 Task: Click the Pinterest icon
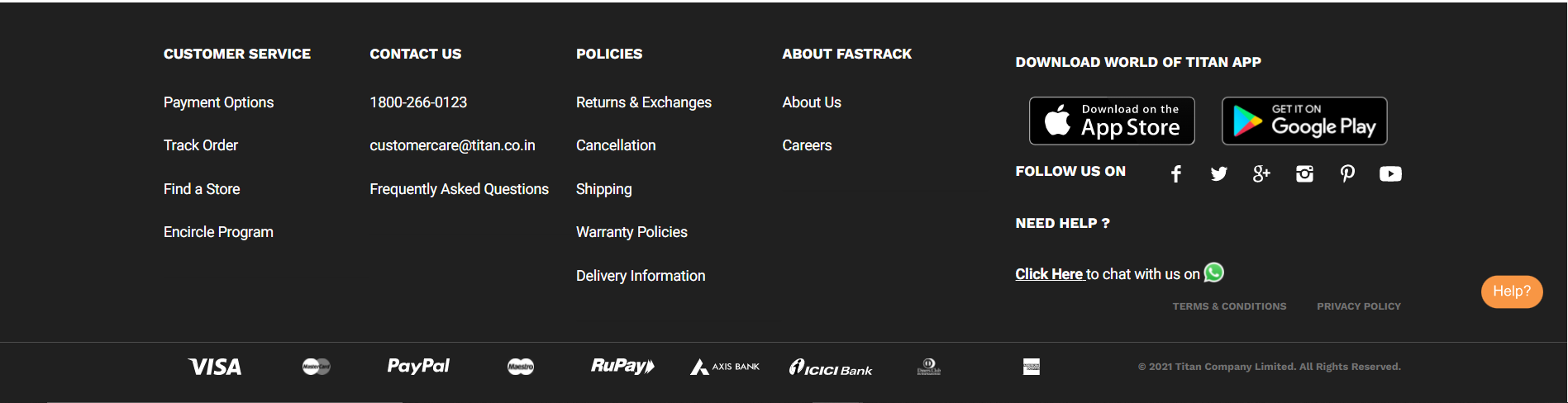point(1347,173)
